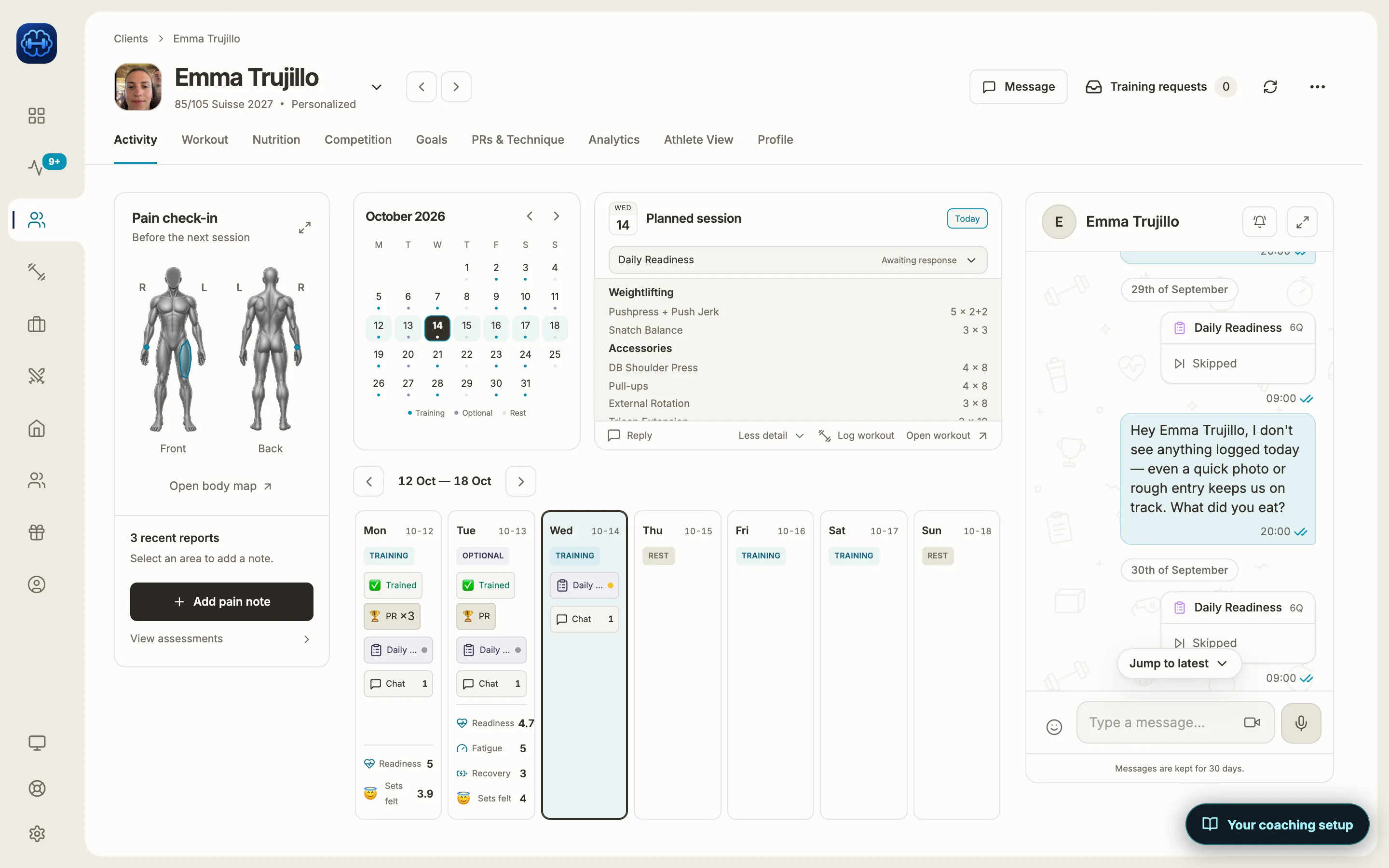The height and width of the screenshot is (868, 1389).
Task: Expand the Pain check-in panel
Action: click(305, 228)
